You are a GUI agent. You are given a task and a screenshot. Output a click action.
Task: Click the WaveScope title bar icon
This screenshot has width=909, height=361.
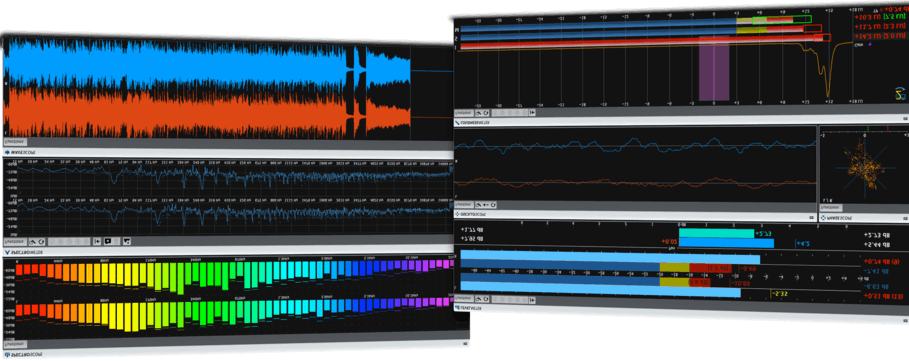click(x=7, y=152)
